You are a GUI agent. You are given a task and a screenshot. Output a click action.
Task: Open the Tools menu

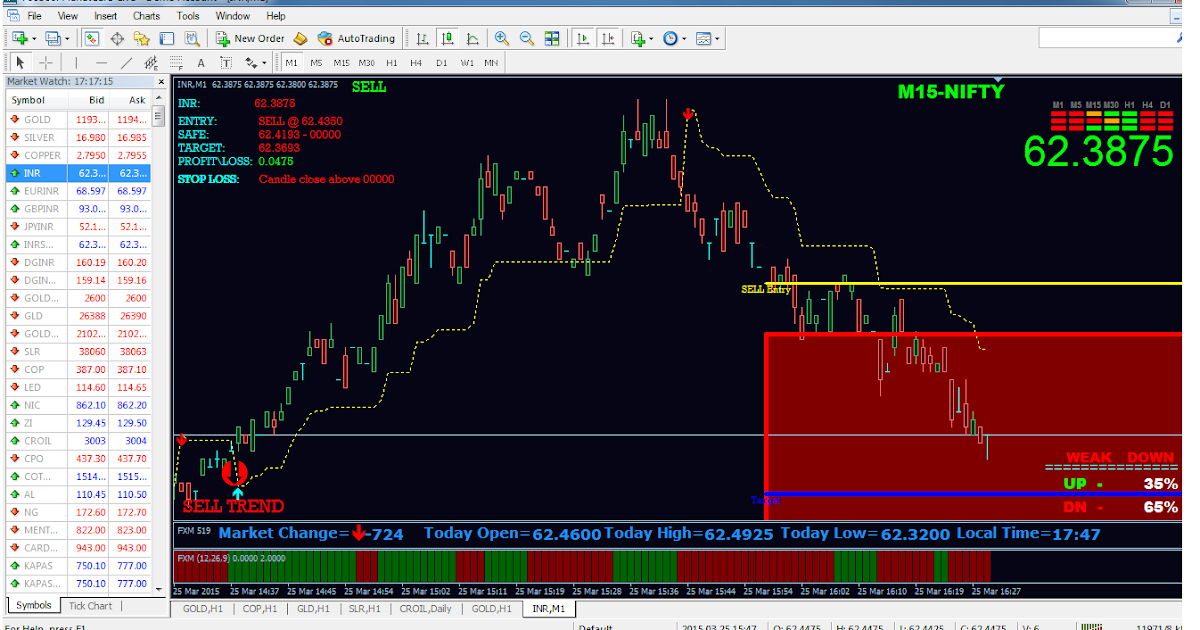coord(188,16)
